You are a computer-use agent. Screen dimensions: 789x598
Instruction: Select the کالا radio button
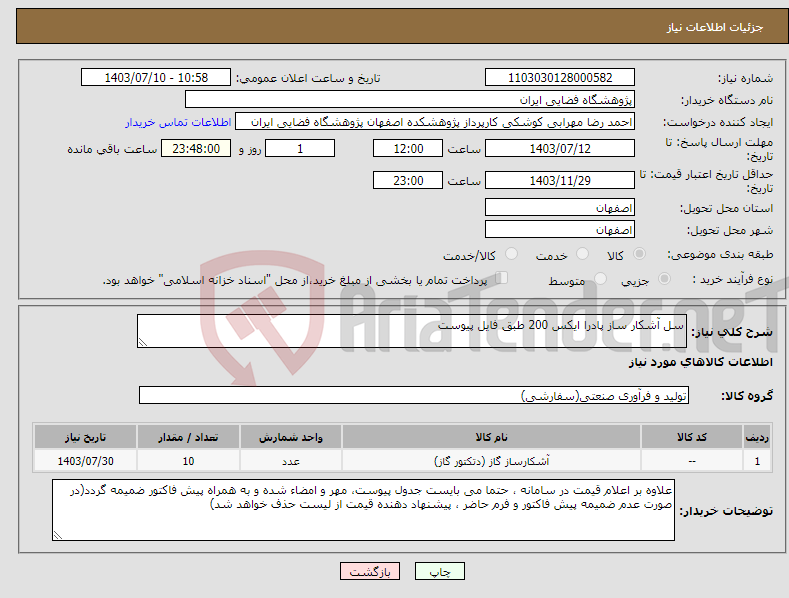point(639,254)
